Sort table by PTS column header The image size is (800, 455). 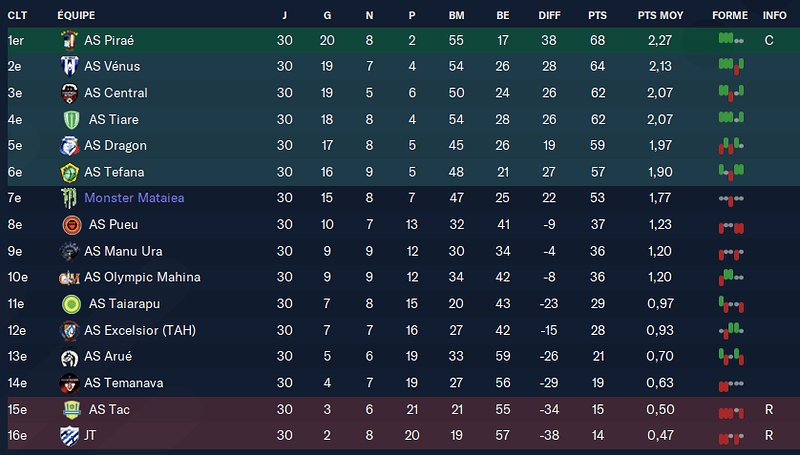pos(597,15)
